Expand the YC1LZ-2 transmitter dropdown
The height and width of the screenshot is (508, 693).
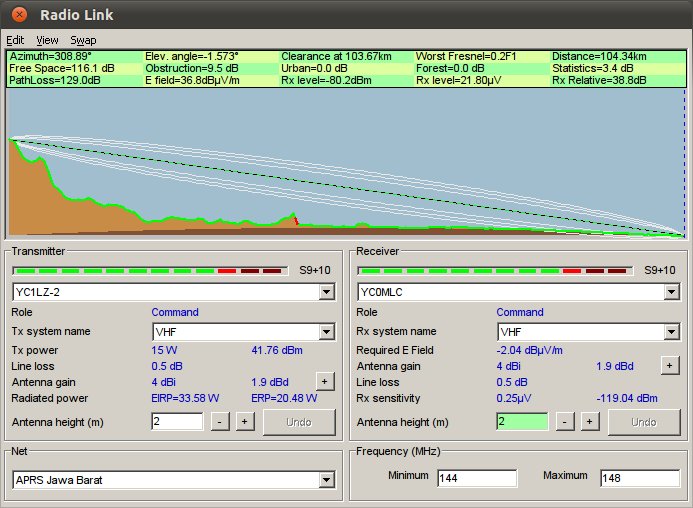[x=326, y=292]
